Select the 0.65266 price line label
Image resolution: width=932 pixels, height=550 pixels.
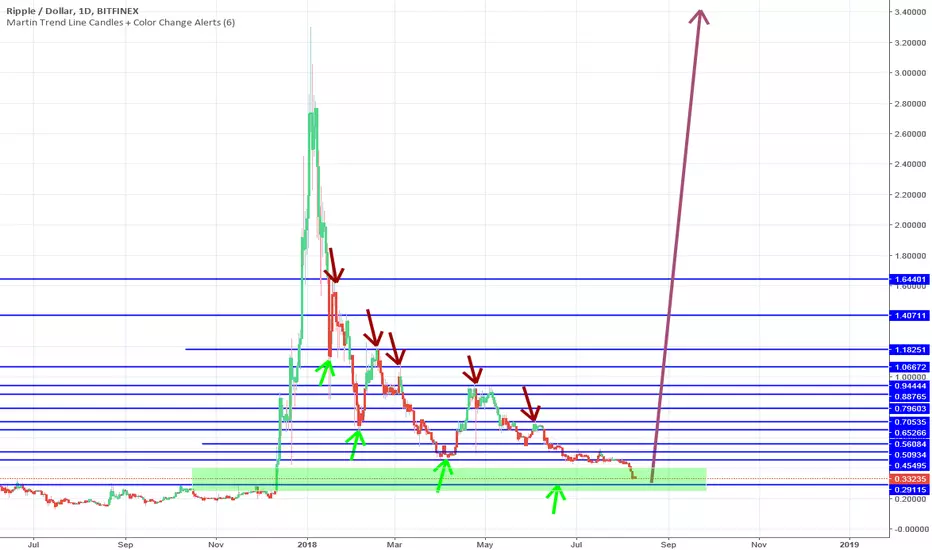908,433
